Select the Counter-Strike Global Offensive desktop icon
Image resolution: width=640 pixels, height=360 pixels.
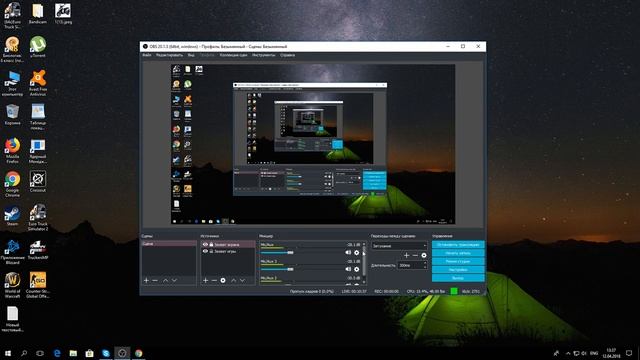(x=38, y=285)
